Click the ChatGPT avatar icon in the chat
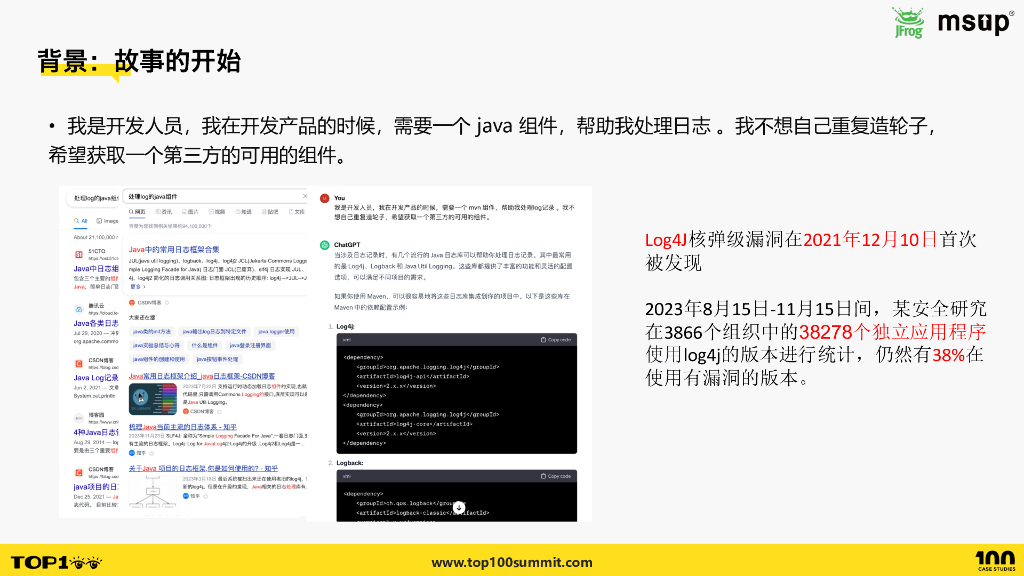Screen dimensions: 1024x576 click(x=327, y=245)
